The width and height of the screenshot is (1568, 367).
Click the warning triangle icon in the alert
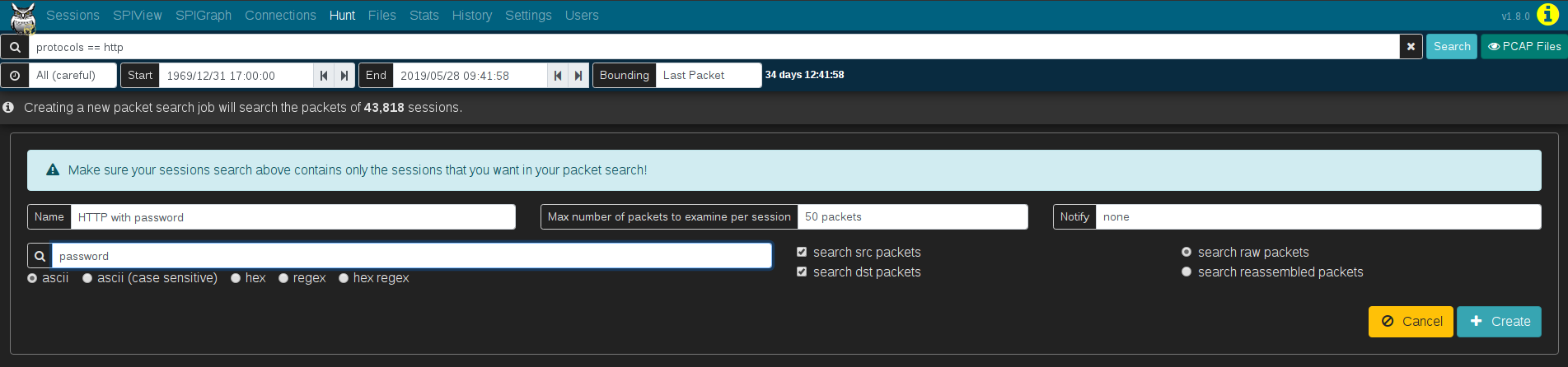coord(53,170)
